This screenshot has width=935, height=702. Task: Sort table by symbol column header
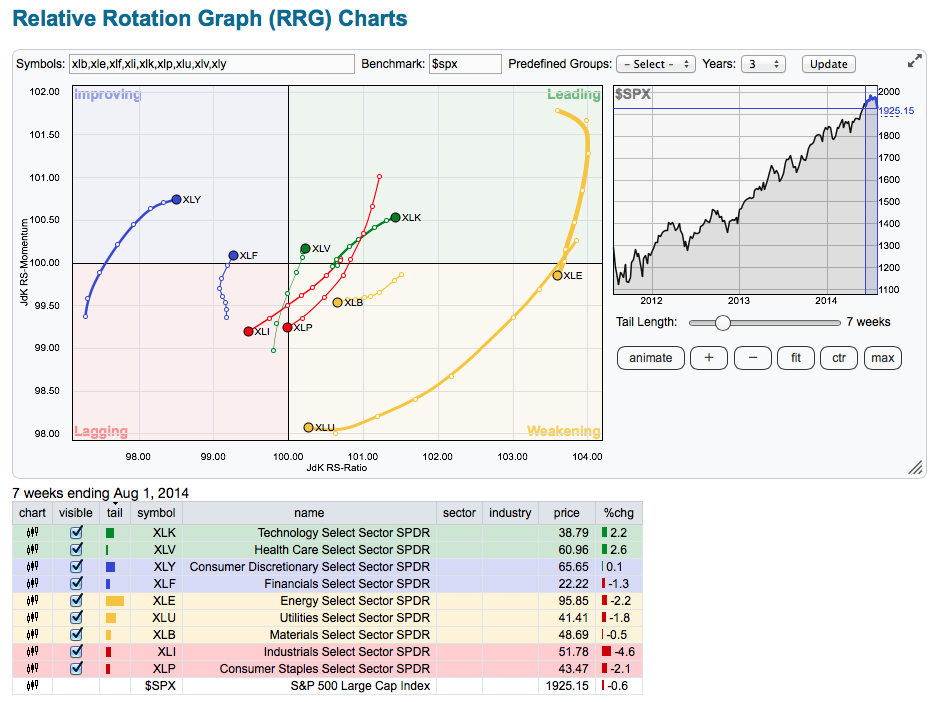[156, 513]
